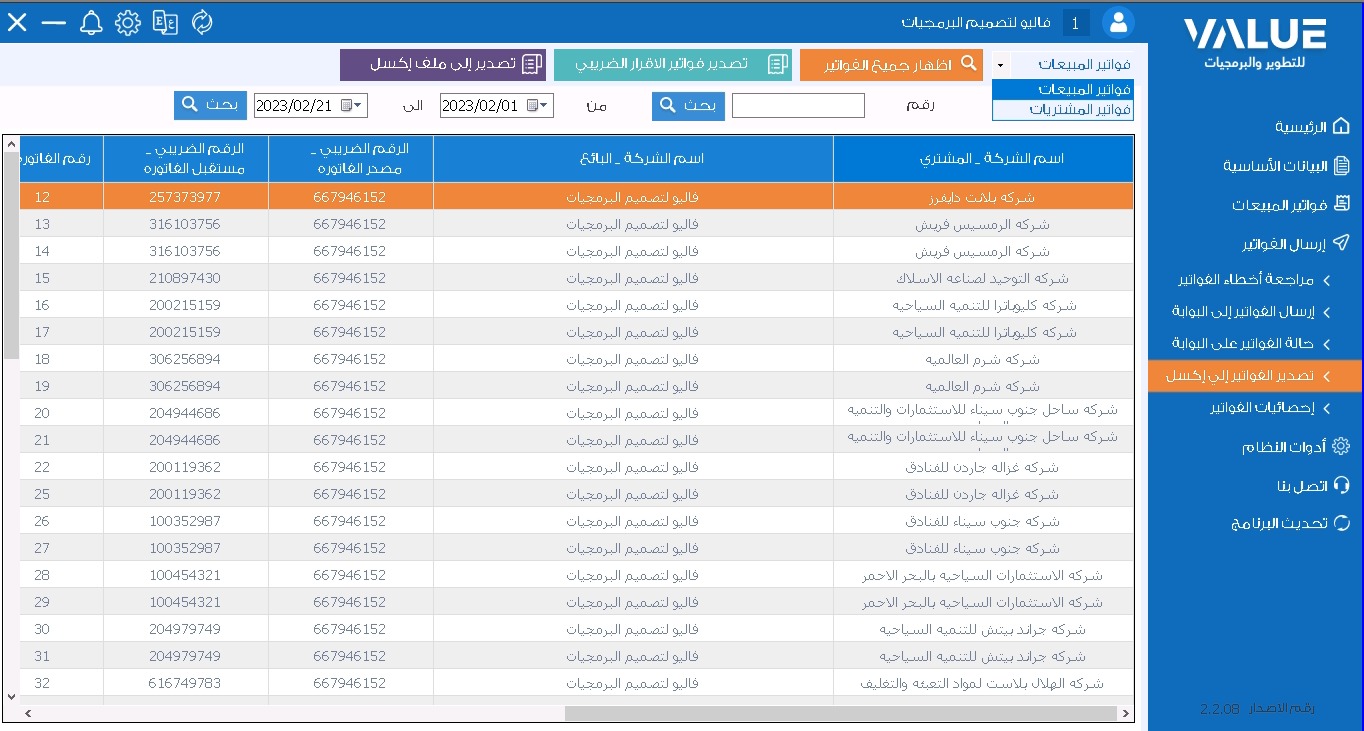The height and width of the screenshot is (731, 1364).
Task: Click column header اسم الشركة _ البائع
Action: [x=633, y=159]
